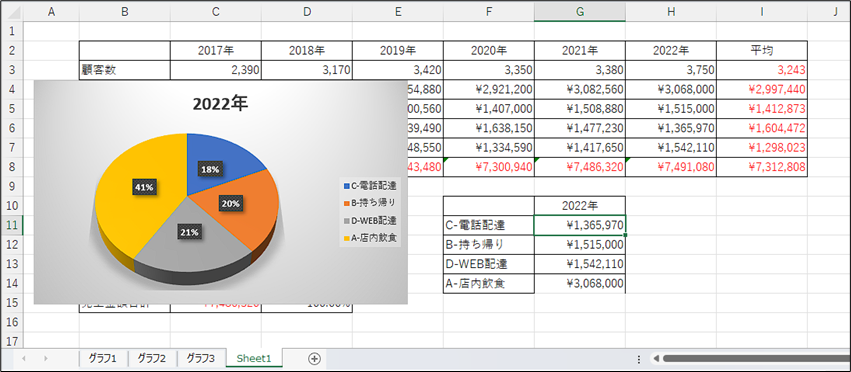Open the グラフ1 sheet tab
This screenshot has height=372, width=851.
103,358
